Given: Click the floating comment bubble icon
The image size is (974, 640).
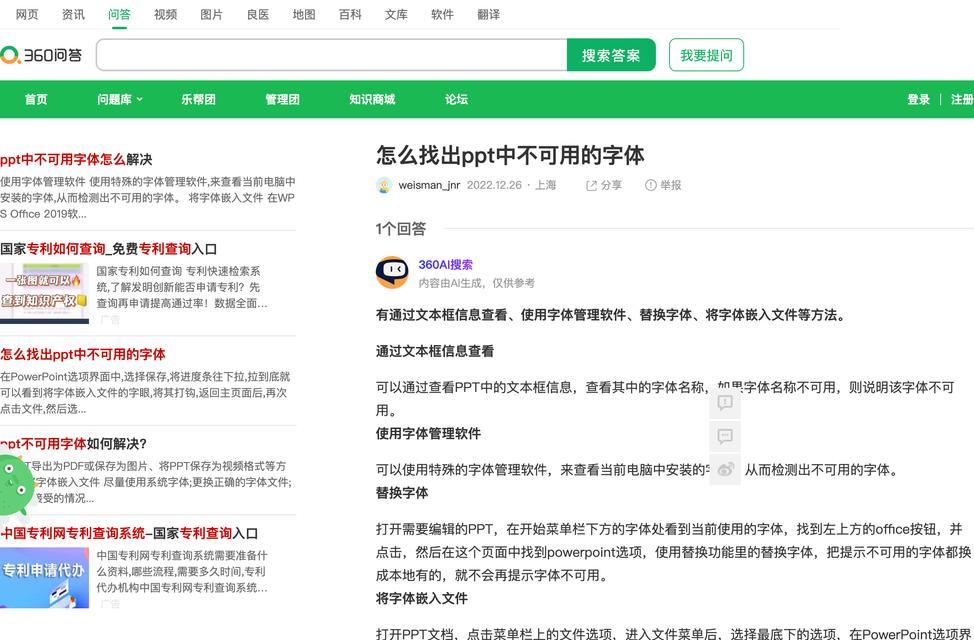Looking at the screenshot, I should pos(725,436).
